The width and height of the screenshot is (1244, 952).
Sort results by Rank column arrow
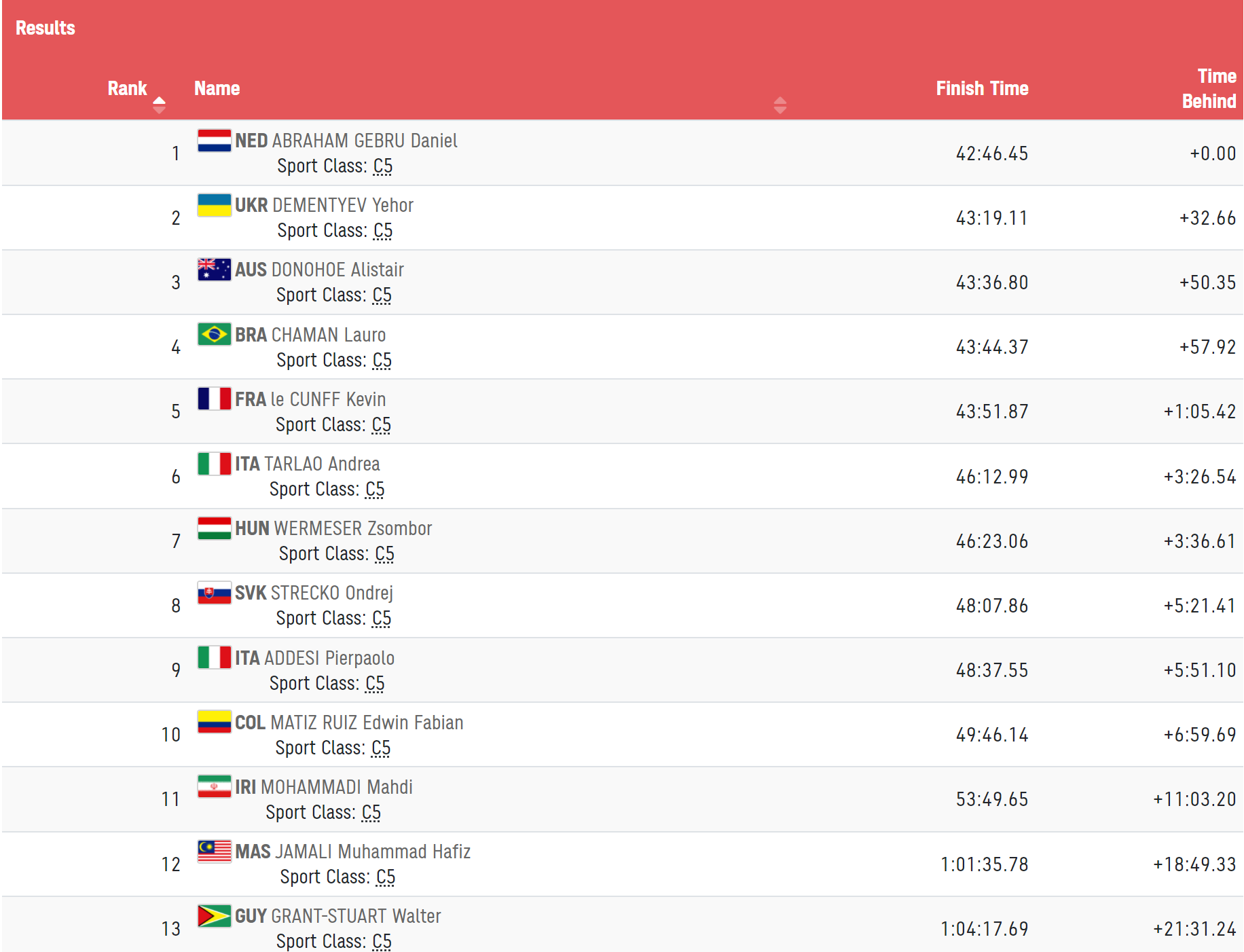tap(159, 105)
